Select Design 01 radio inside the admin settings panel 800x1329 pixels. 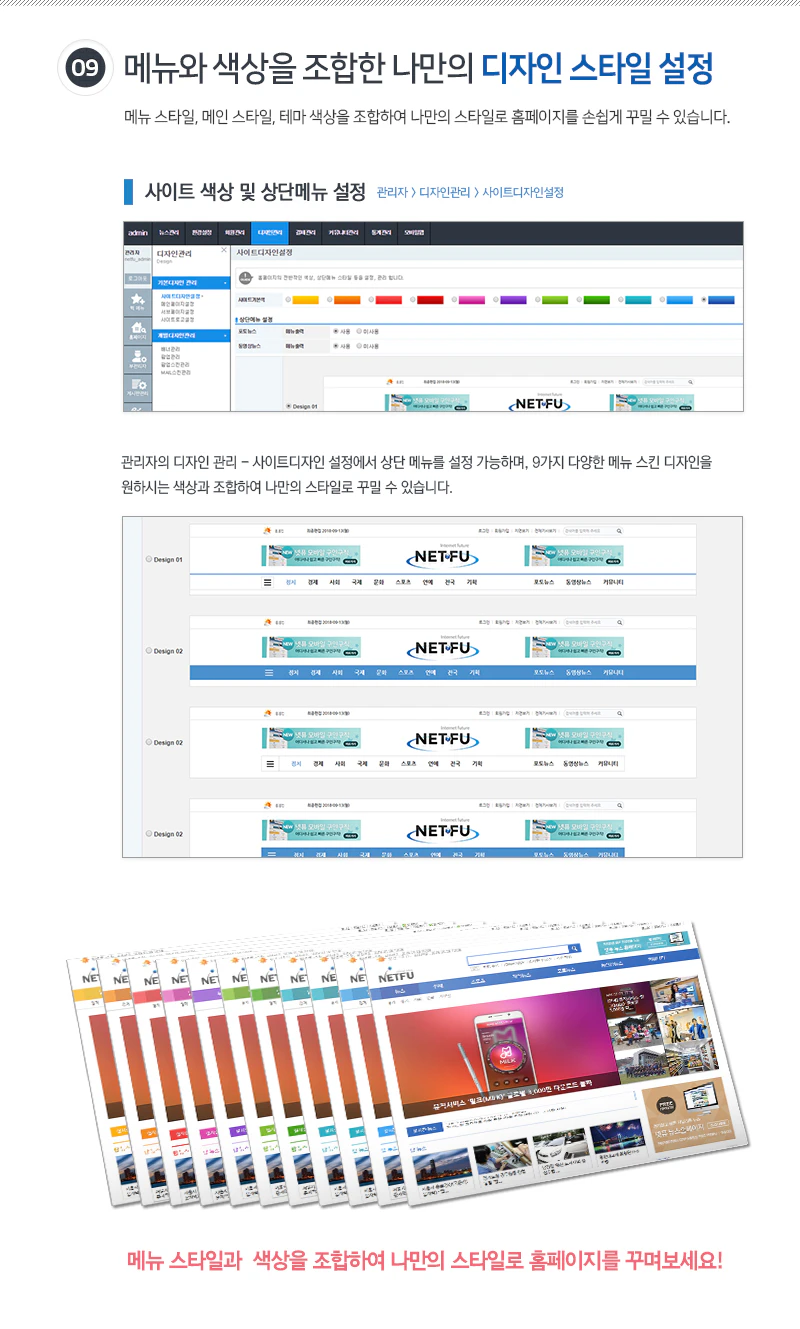[288, 406]
